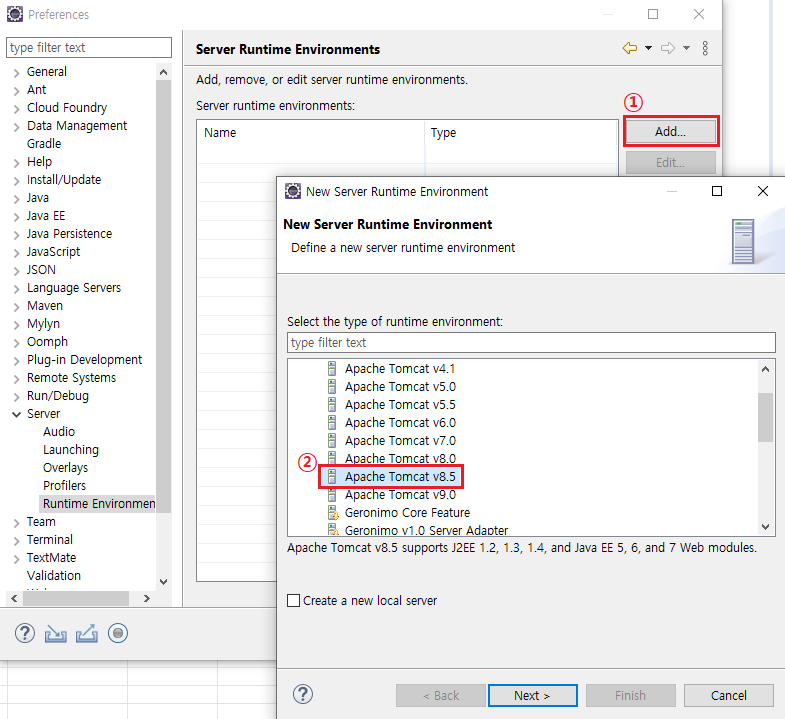Click the Name column header
The image size is (785, 719).
point(310,133)
